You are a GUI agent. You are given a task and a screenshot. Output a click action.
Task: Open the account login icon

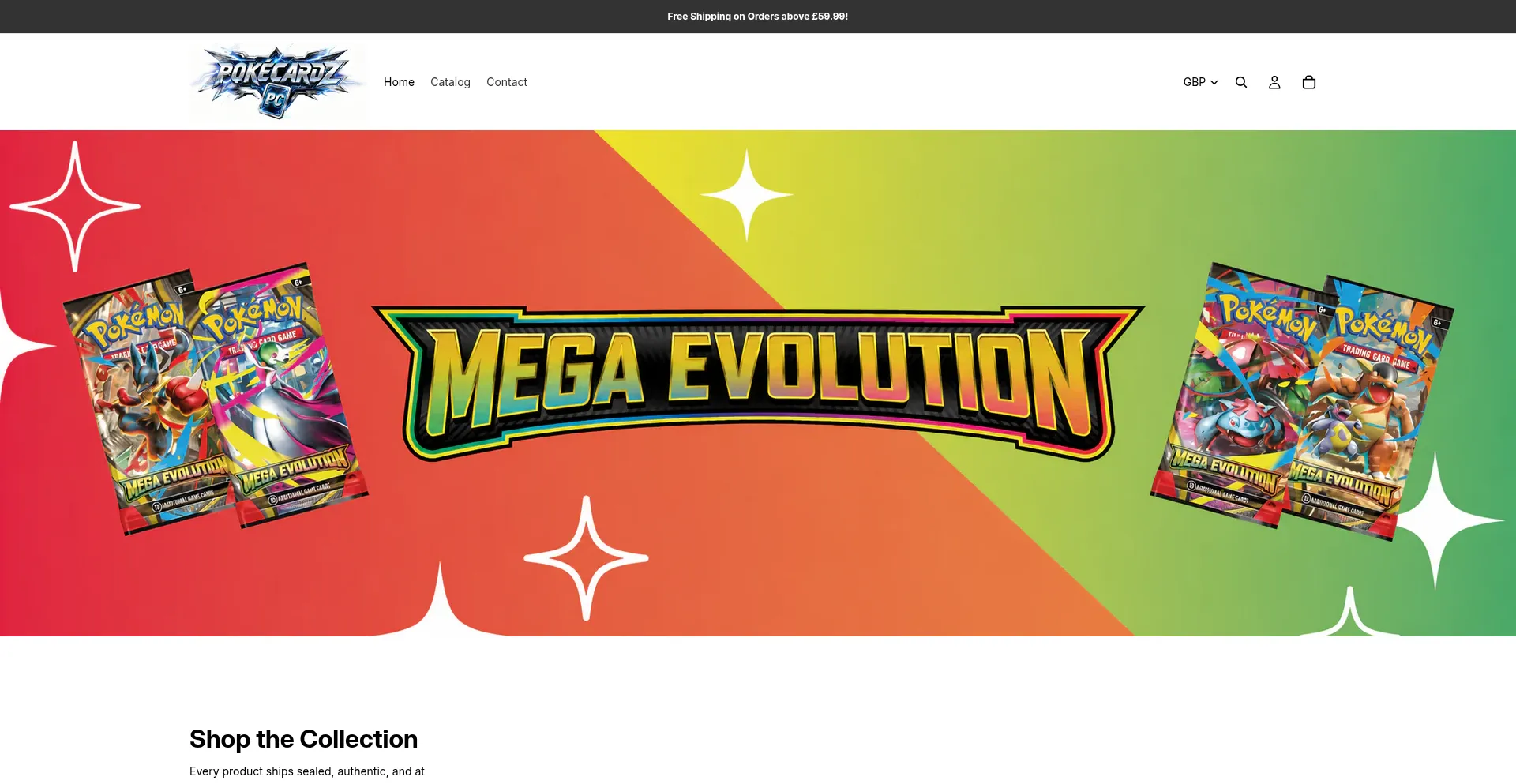tap(1274, 82)
